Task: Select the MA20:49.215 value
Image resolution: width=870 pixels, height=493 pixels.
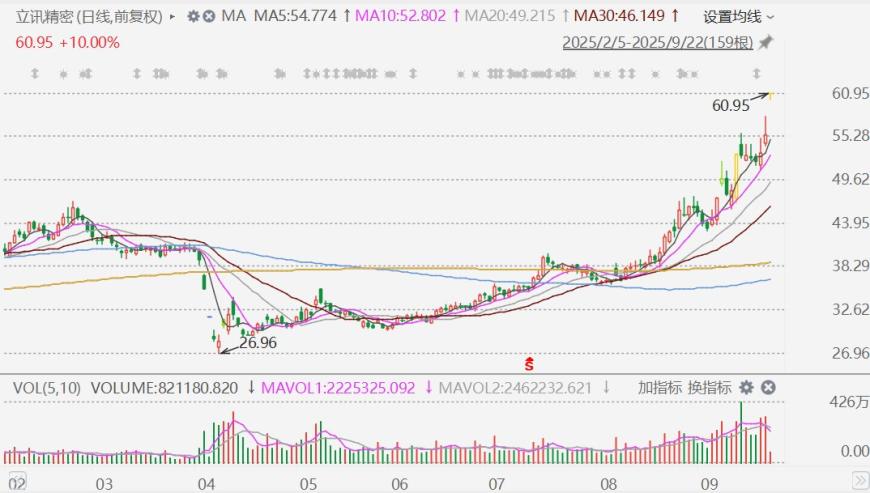Action: click(509, 16)
